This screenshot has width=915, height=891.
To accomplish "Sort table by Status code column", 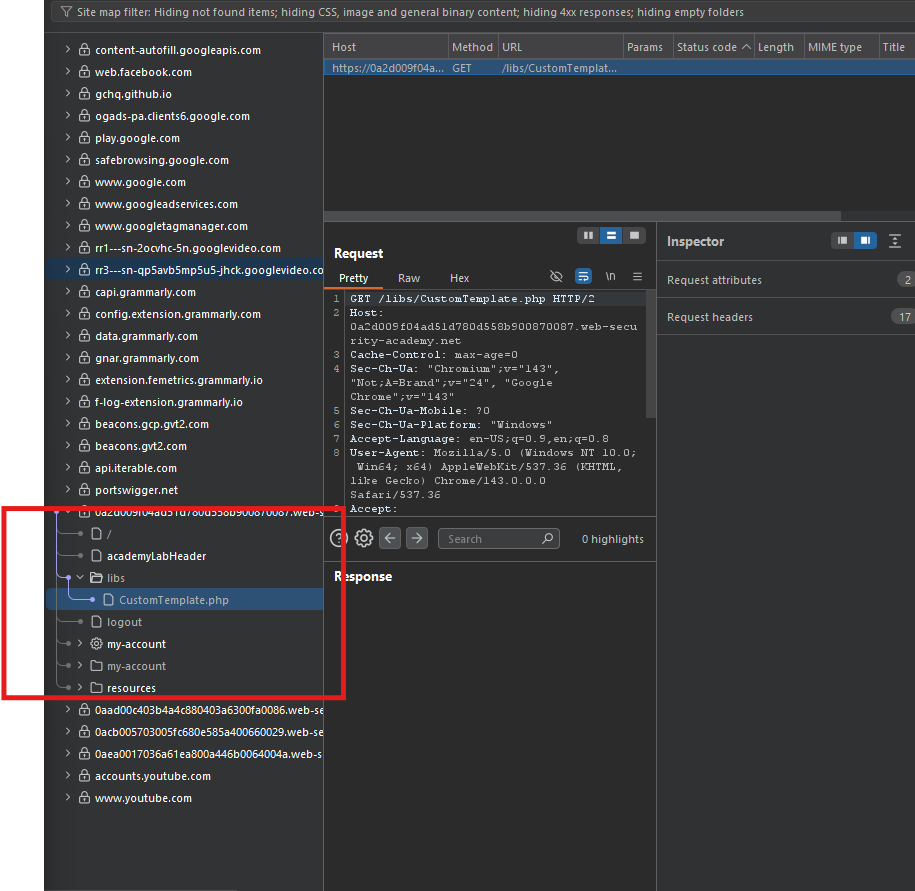I will pos(713,47).
